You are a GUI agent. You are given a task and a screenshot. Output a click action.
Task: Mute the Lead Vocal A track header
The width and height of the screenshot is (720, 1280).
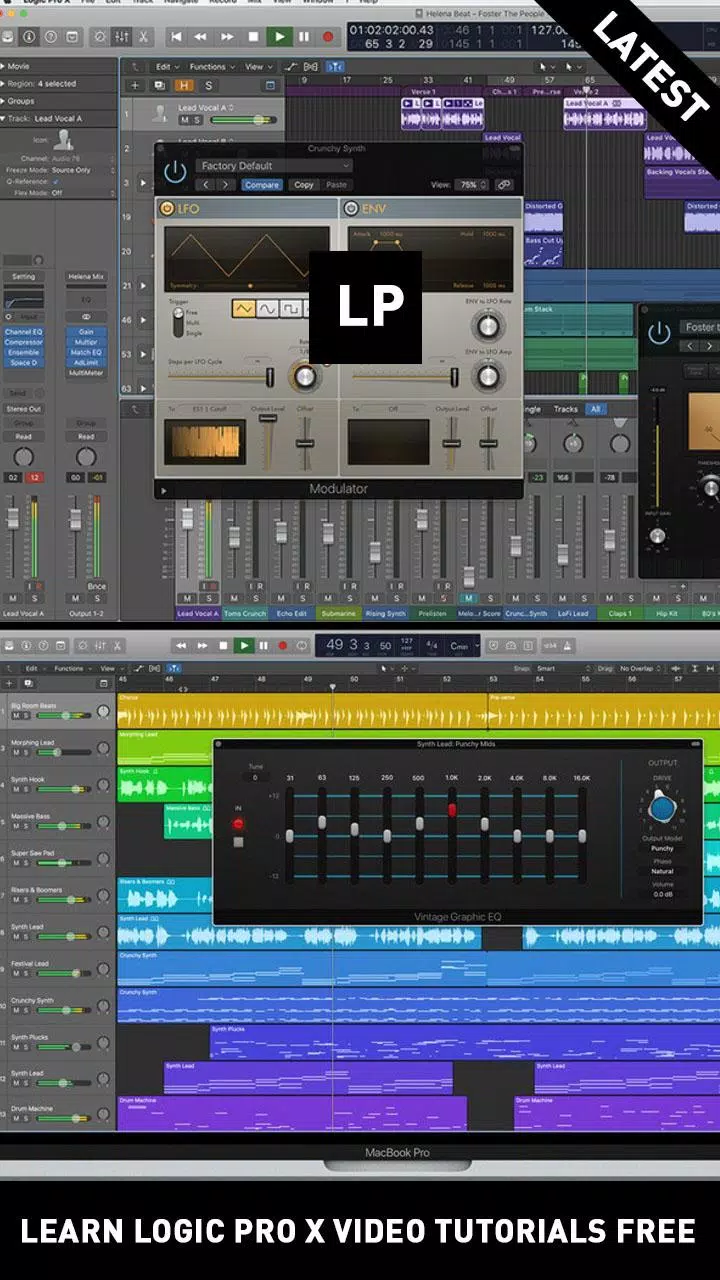point(184,119)
